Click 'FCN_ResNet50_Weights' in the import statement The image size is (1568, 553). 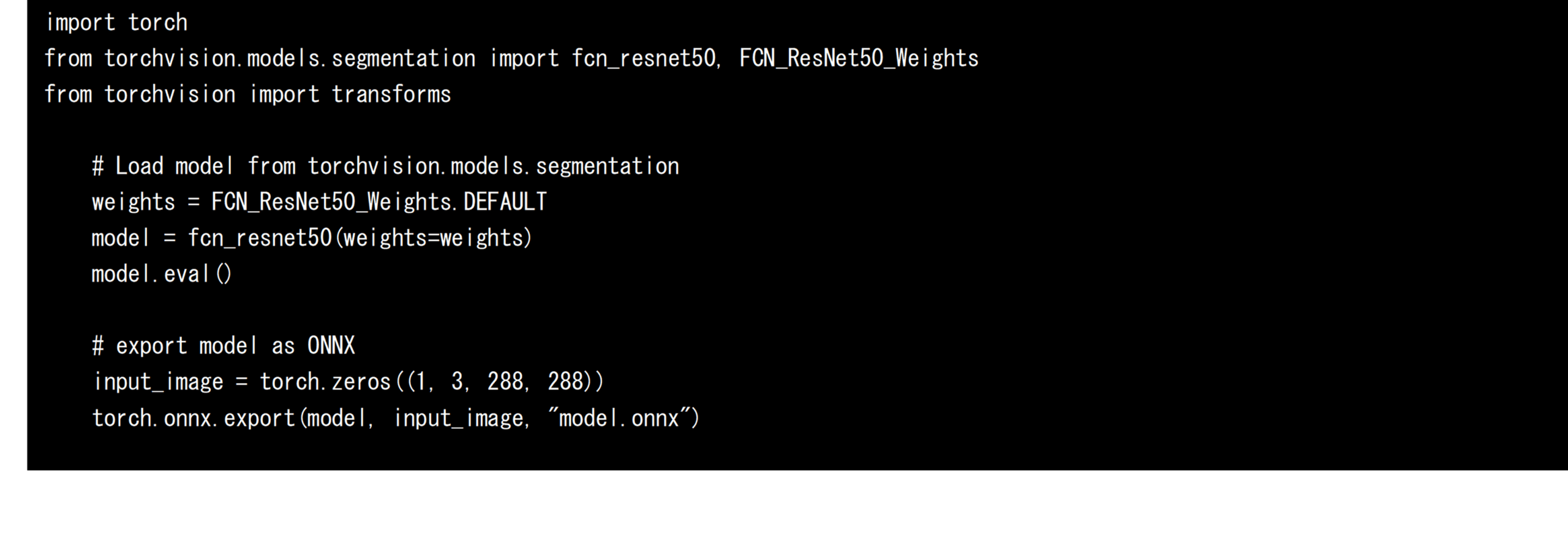(859, 59)
